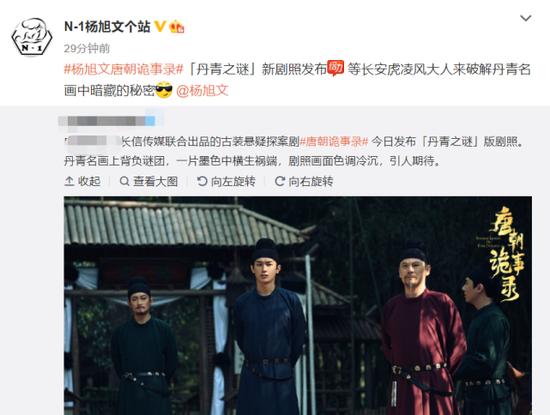Open the blurred reposted author name
The width and height of the screenshot is (550, 415).
pos(107,121)
